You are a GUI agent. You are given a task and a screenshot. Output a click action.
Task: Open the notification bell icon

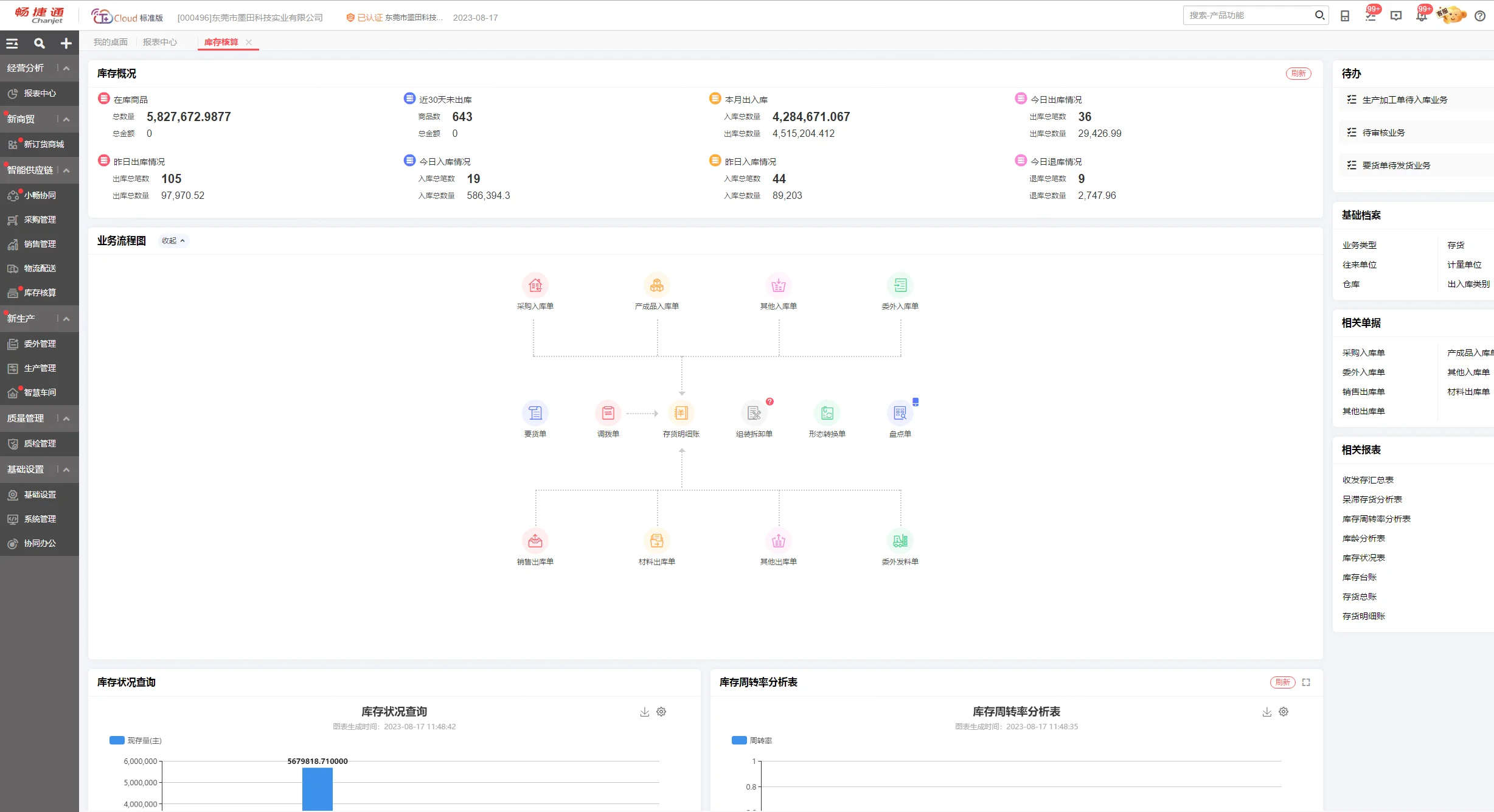pos(1421,16)
